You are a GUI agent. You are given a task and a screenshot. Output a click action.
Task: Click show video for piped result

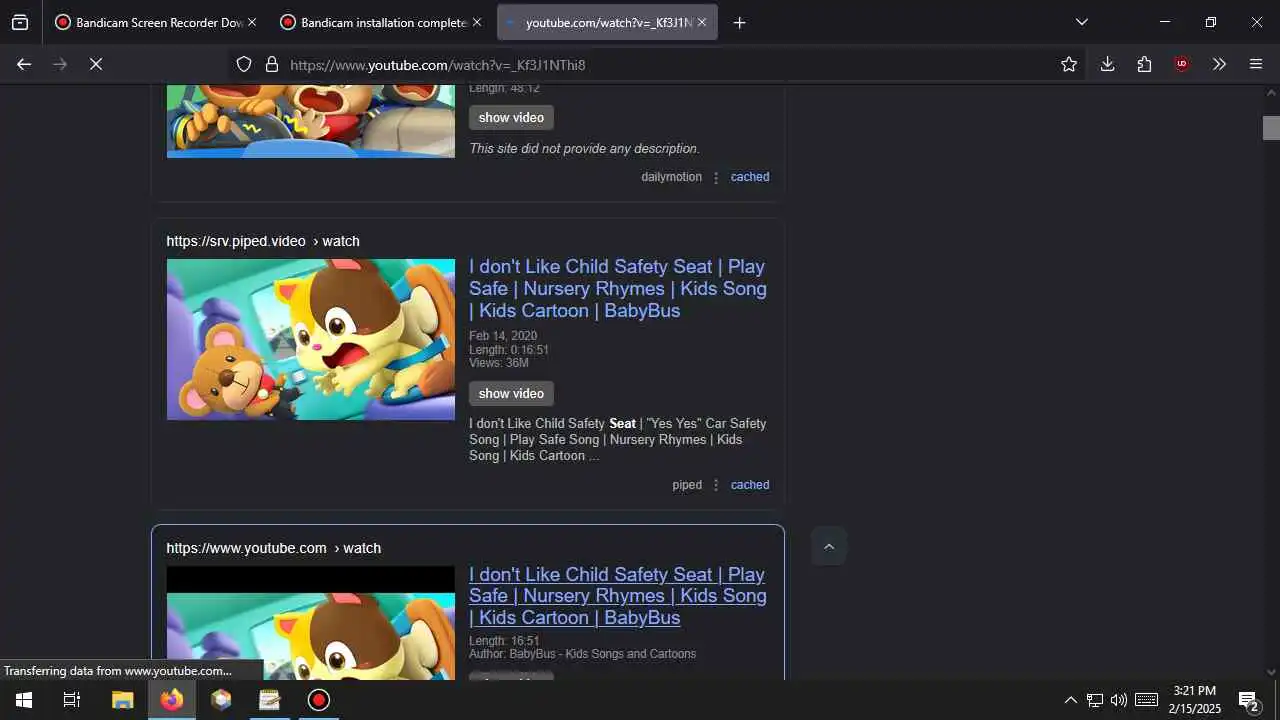click(511, 393)
